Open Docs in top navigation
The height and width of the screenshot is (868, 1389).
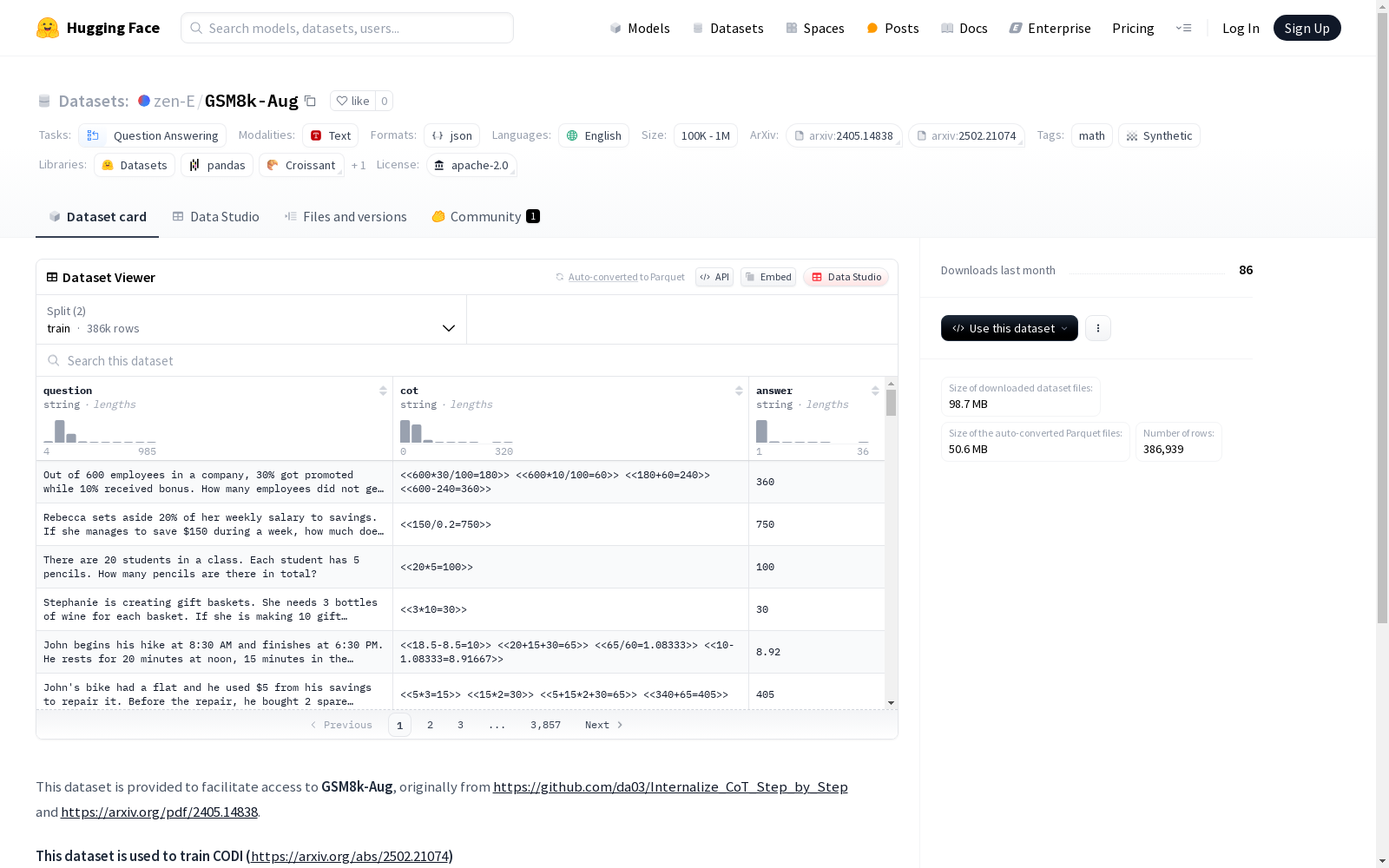[x=964, y=28]
